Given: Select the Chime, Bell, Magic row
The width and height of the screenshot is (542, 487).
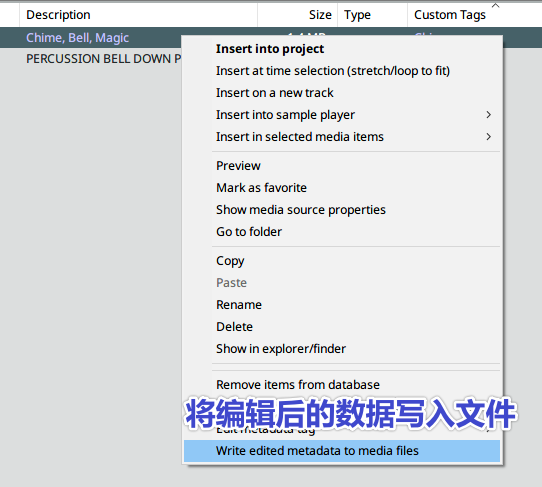Looking at the screenshot, I should tap(91, 38).
